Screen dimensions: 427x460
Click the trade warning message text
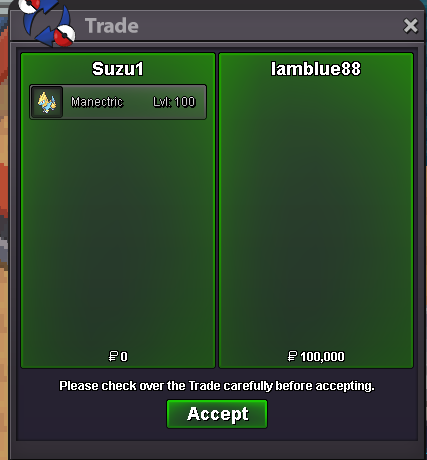tap(217, 386)
